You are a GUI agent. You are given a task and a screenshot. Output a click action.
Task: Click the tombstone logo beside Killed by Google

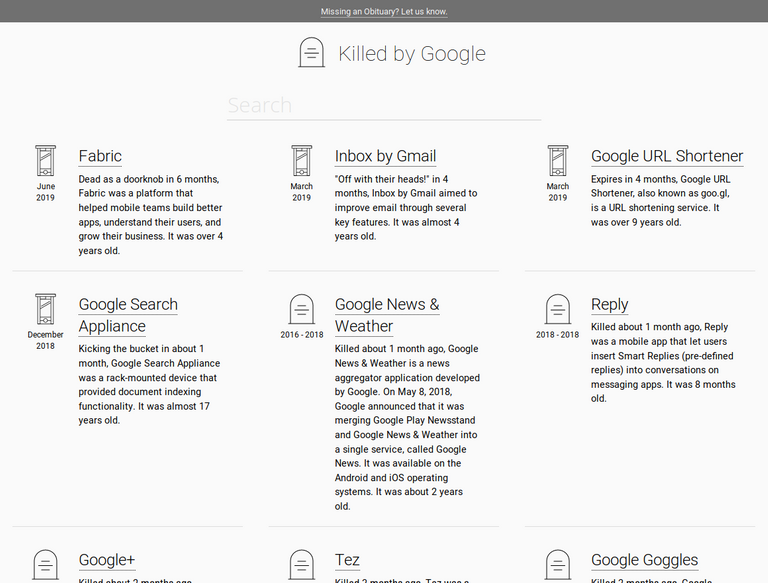click(312, 52)
